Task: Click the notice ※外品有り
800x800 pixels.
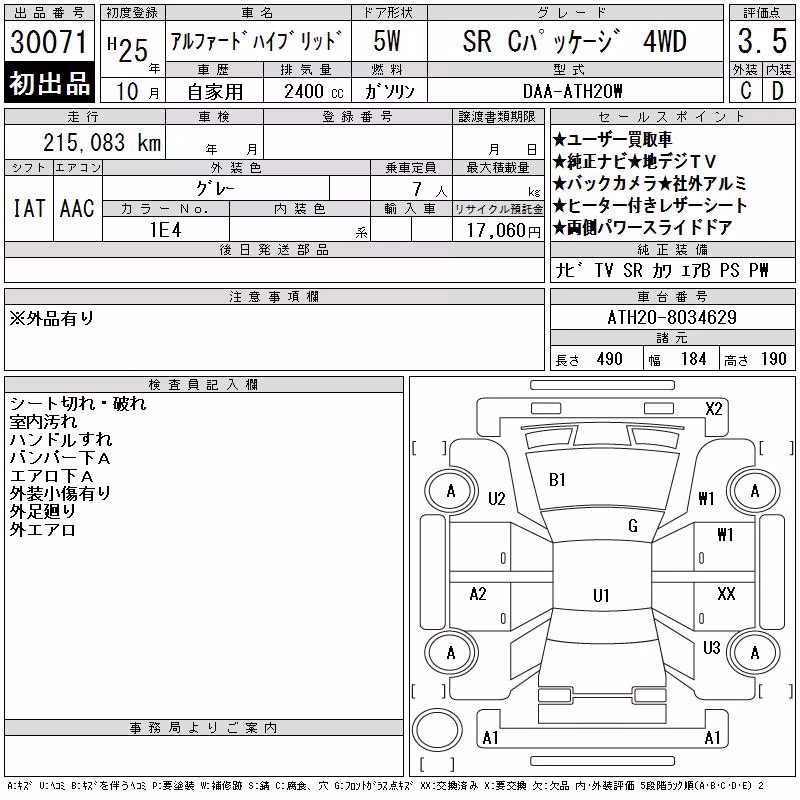Action: (51, 319)
